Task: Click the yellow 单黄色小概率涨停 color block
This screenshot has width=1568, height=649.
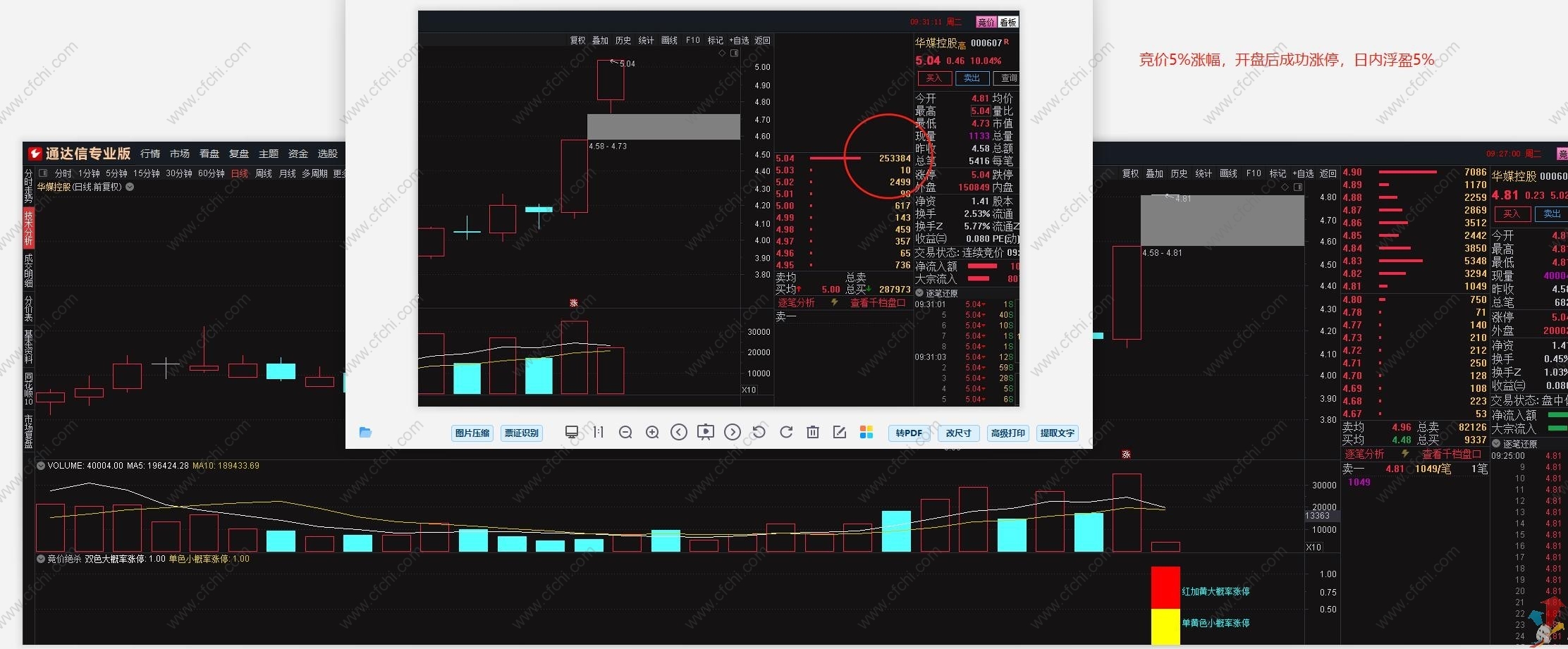Action: (x=1165, y=626)
